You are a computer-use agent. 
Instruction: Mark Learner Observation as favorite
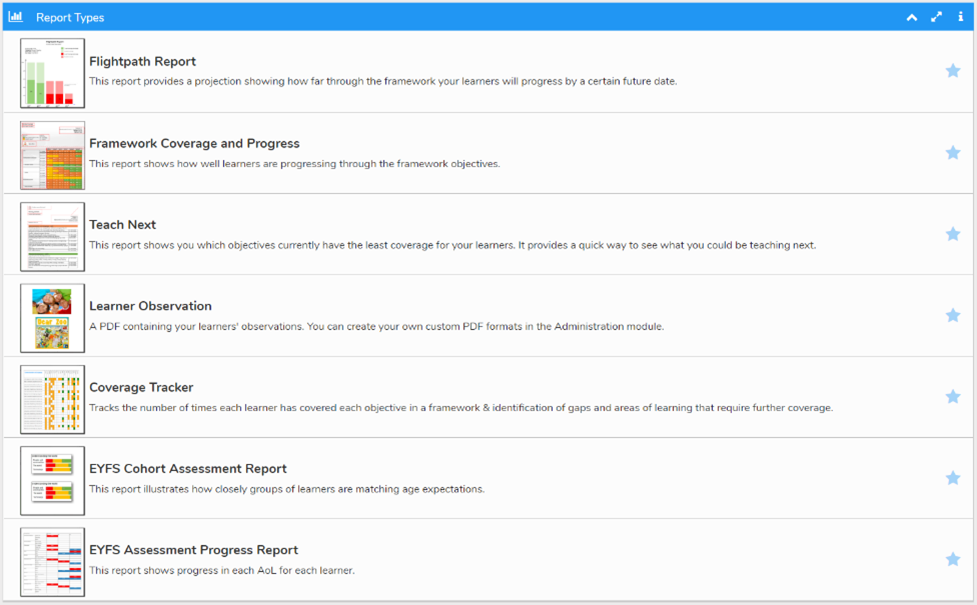[x=953, y=315]
